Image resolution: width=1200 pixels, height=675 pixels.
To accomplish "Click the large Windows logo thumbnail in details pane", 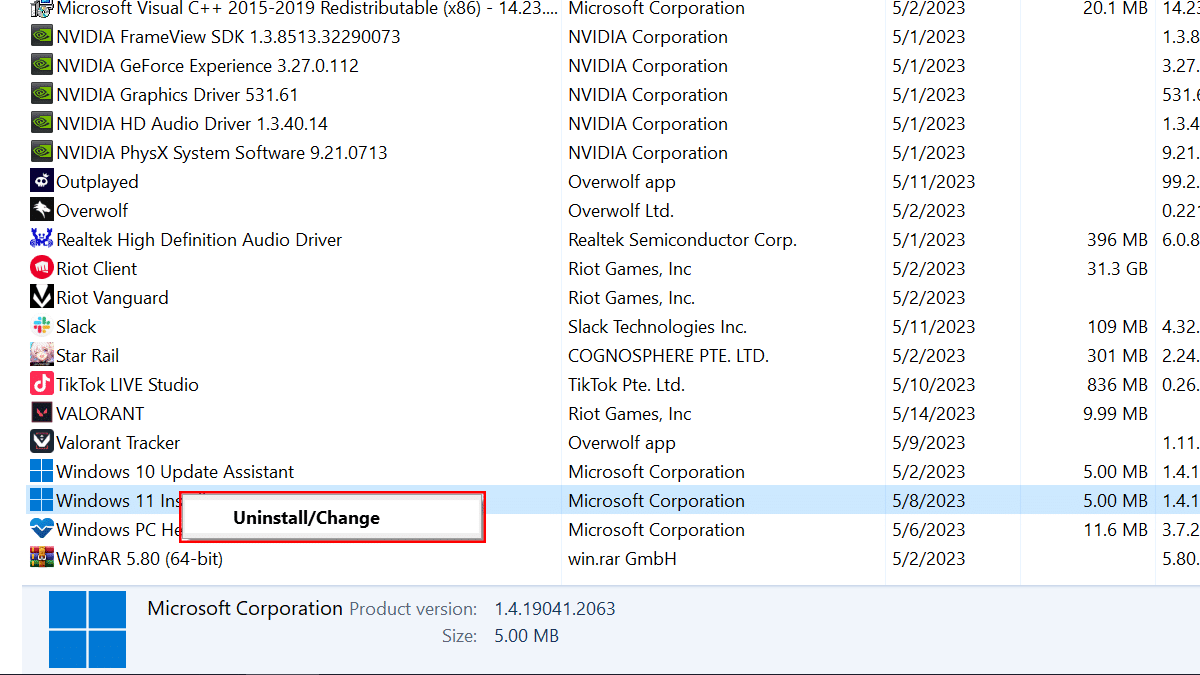I will 88,629.
